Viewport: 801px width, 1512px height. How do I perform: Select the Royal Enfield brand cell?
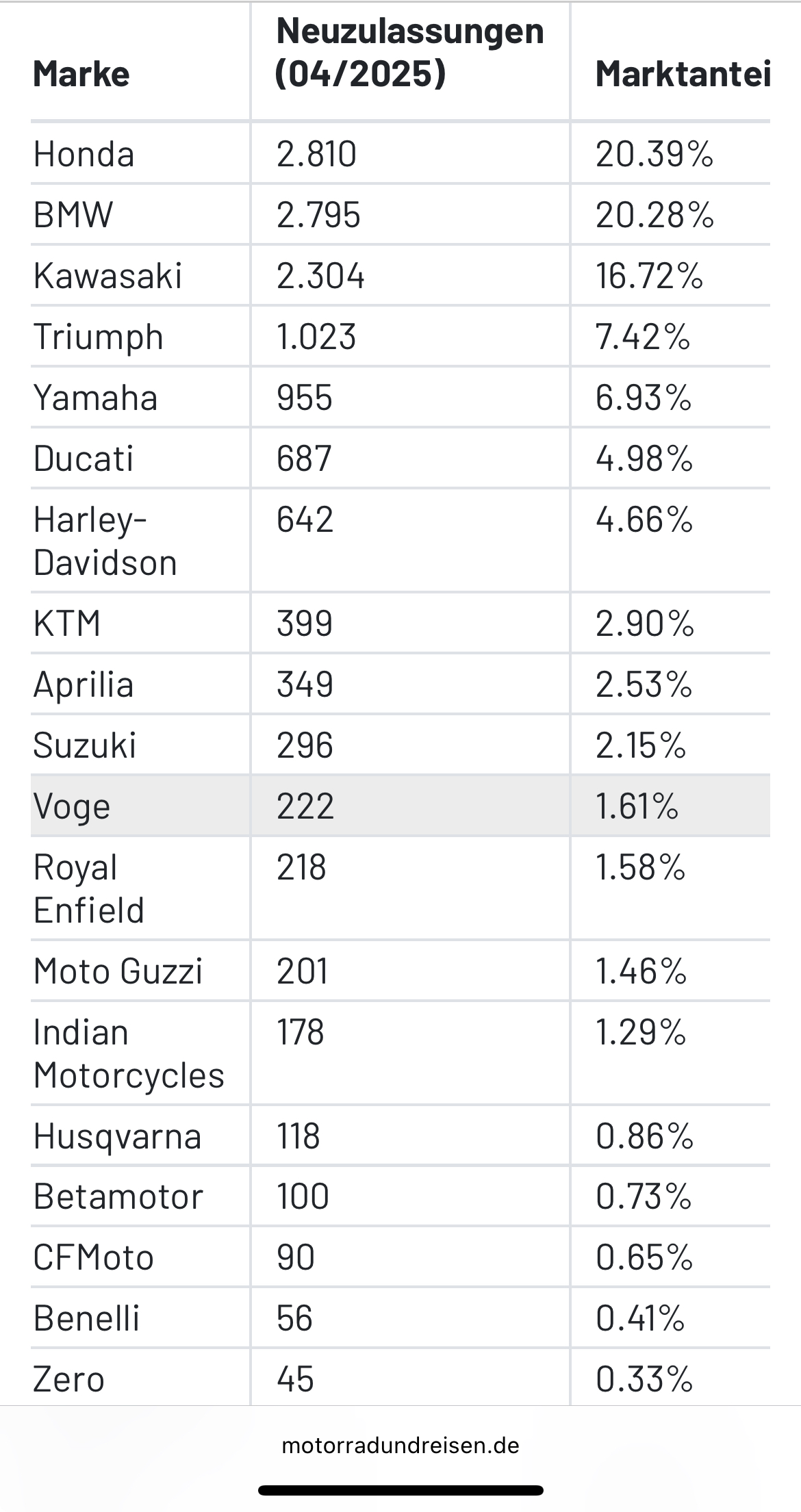click(x=89, y=888)
